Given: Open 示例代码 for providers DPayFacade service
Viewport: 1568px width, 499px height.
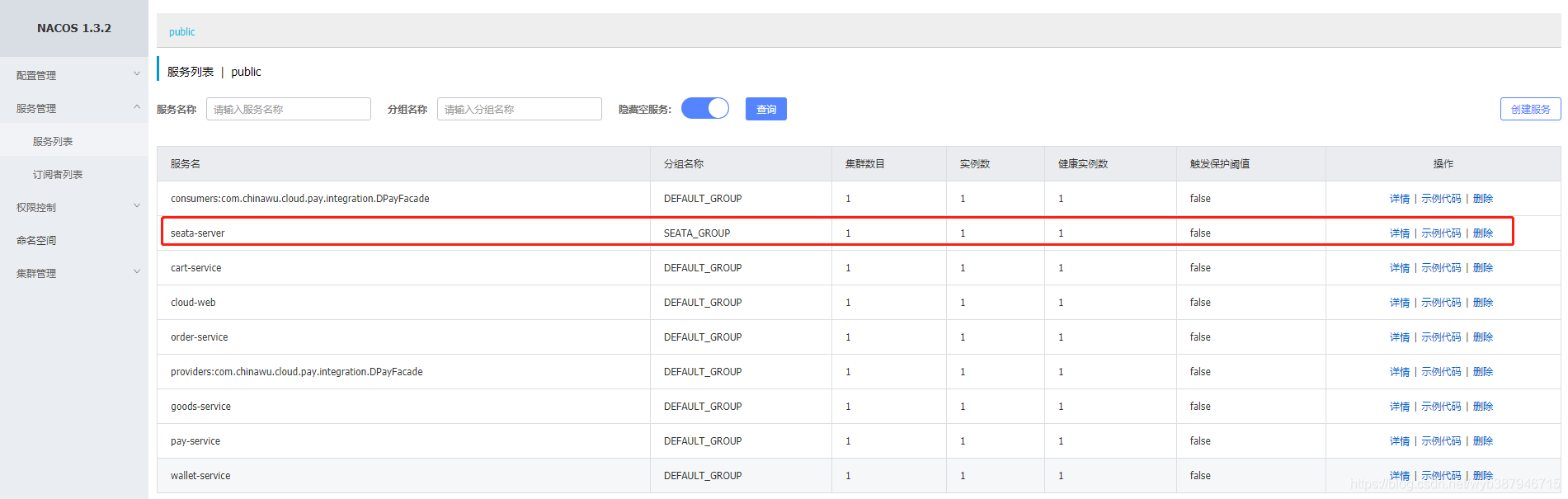Looking at the screenshot, I should 1441,372.
